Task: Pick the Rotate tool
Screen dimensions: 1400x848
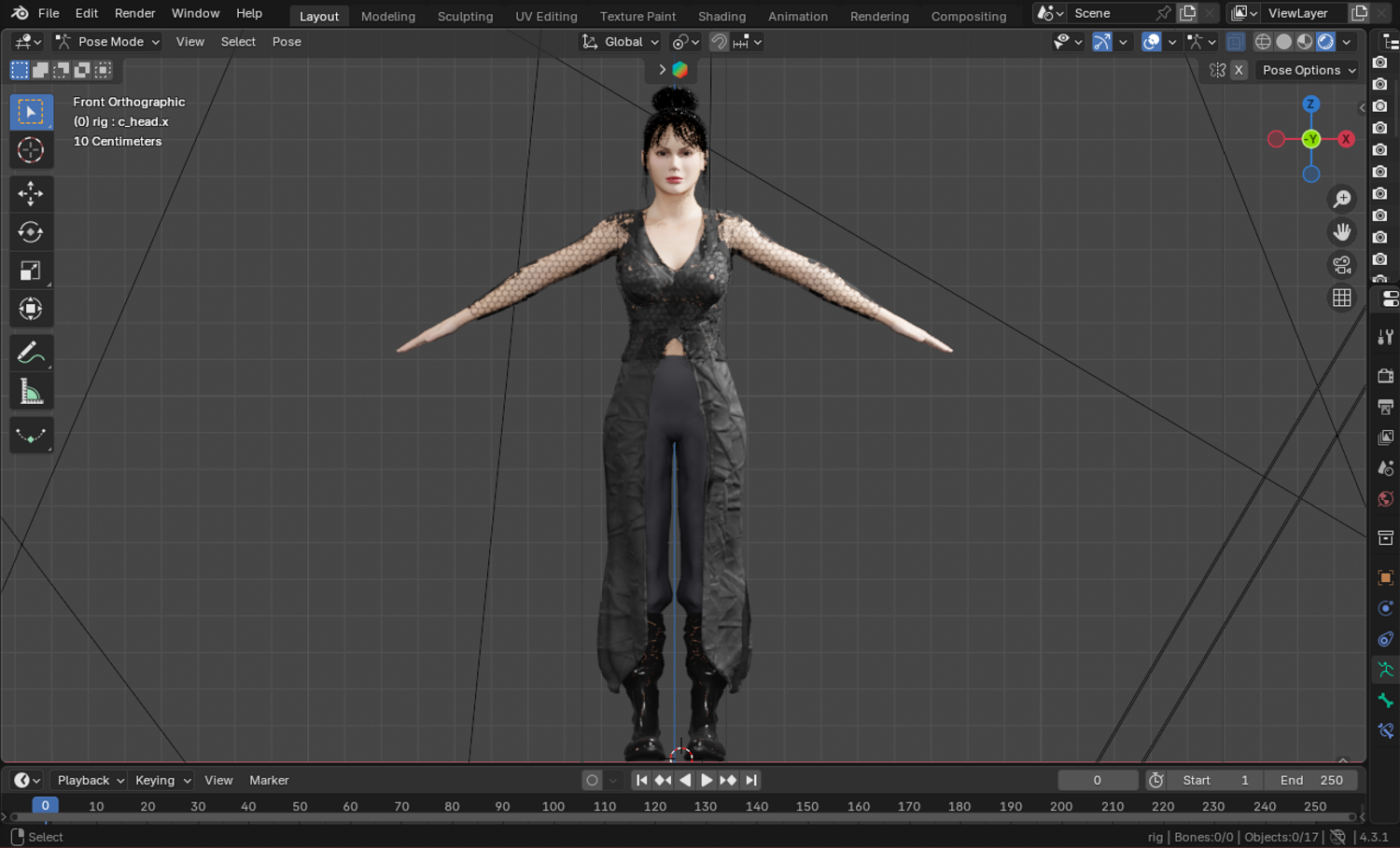Action: 31,232
